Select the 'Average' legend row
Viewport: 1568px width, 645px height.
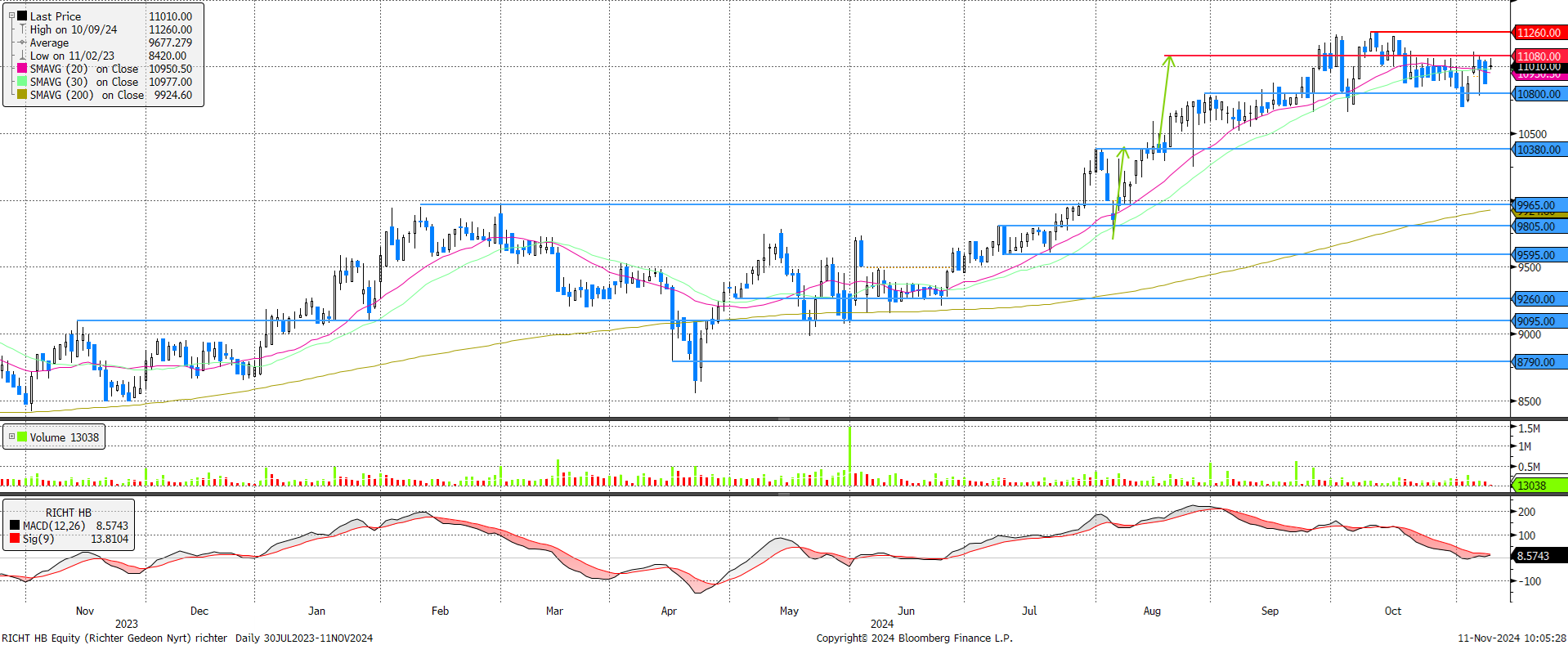tap(105, 43)
